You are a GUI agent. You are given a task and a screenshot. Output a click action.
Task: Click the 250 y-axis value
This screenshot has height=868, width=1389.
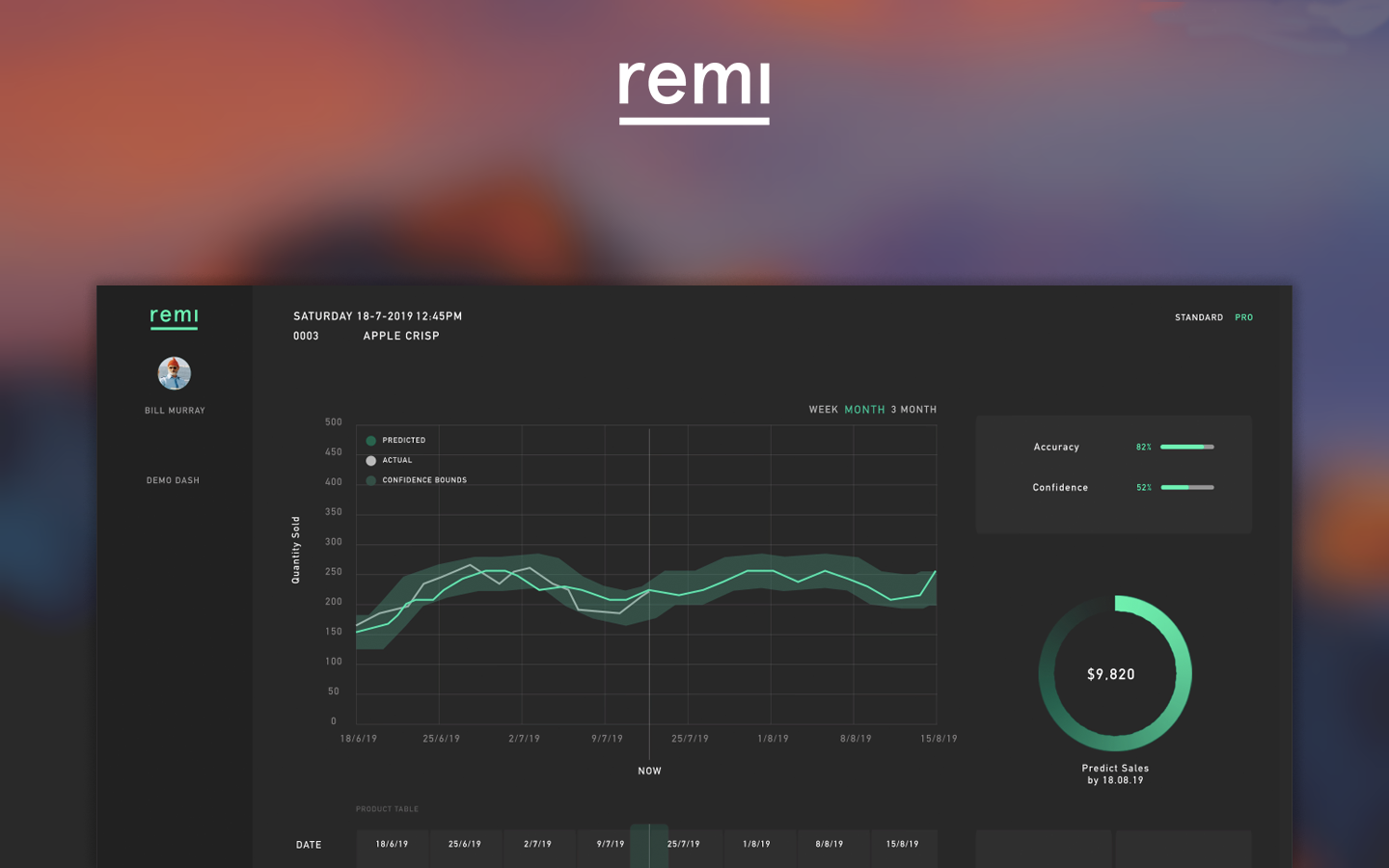pyautogui.click(x=334, y=572)
